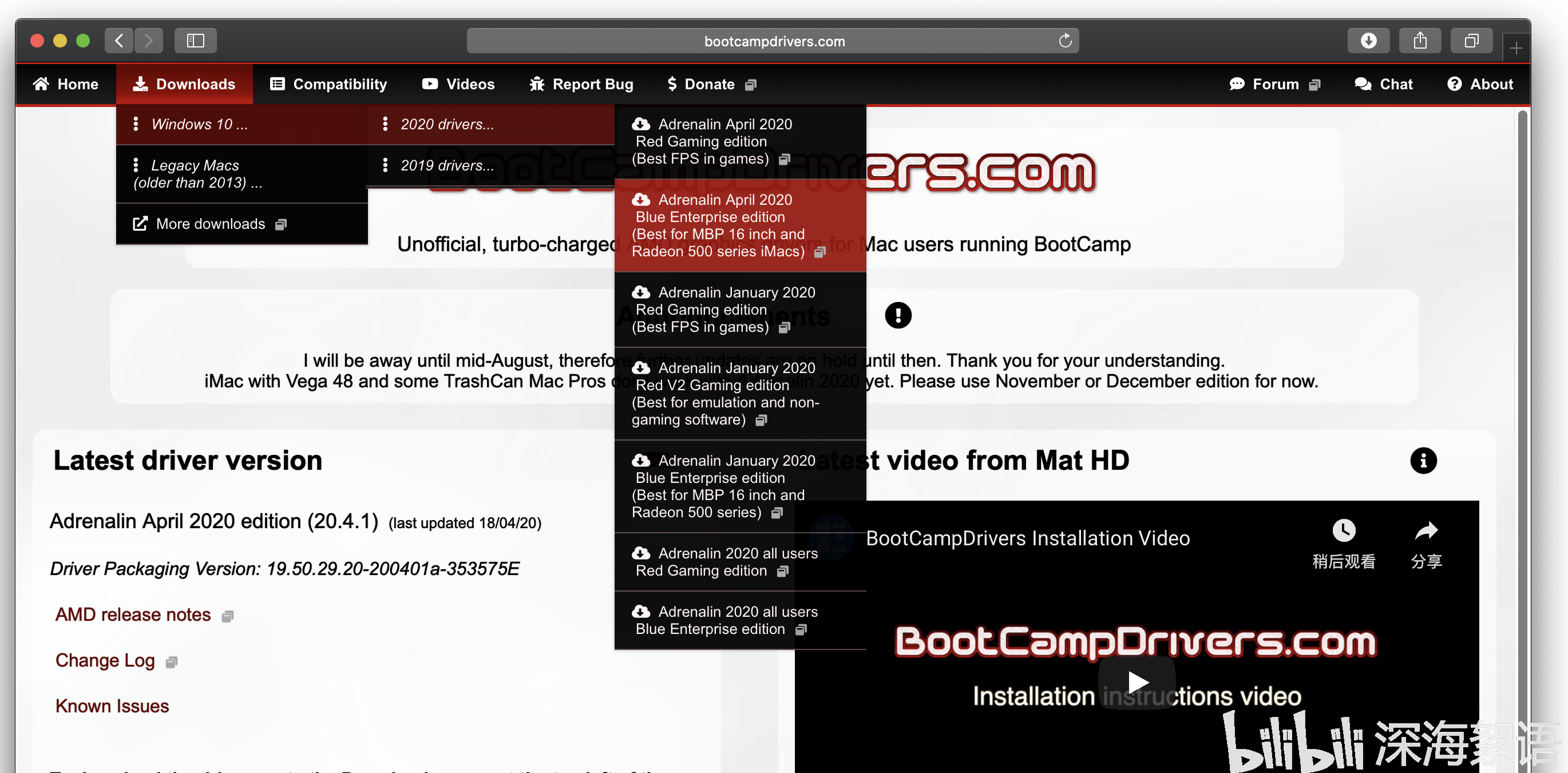
Task: Click the Downloads tray-arrow icon
Action: [x=140, y=84]
